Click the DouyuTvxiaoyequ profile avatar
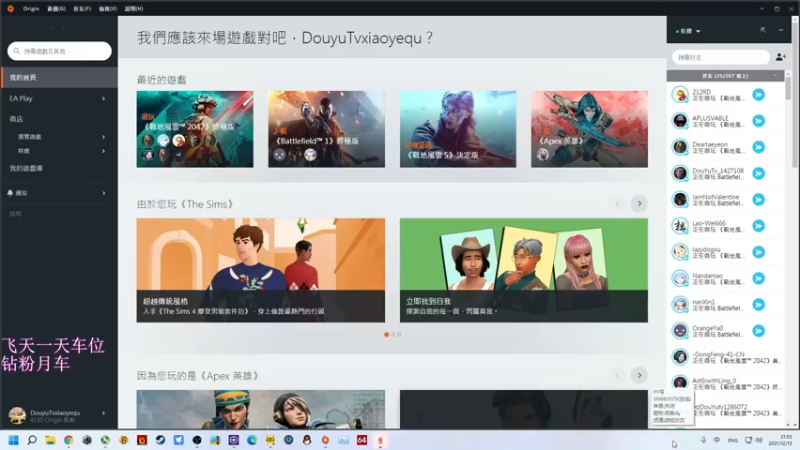The width and height of the screenshot is (800, 450). pos(17,415)
